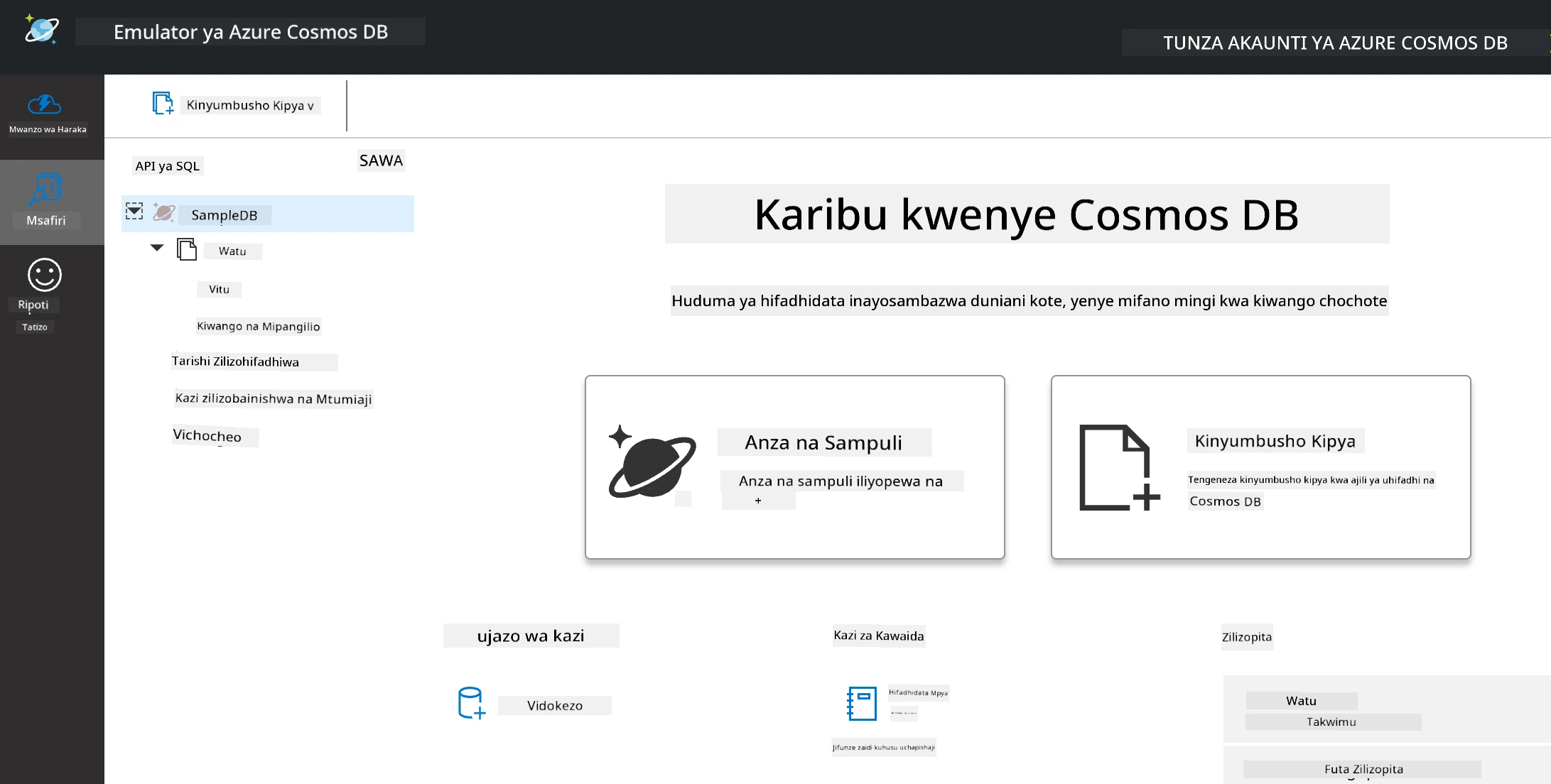The width and height of the screenshot is (1551, 784).
Task: Open Kiwango na Mipangilio settings
Action: (259, 326)
